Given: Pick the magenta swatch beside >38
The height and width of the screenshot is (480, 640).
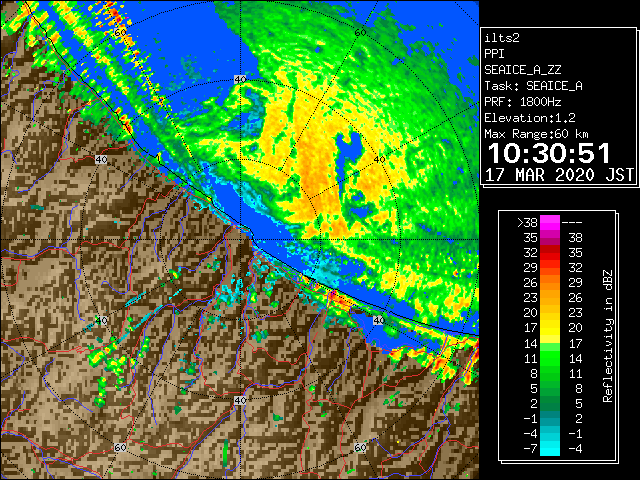Looking at the screenshot, I should [x=550, y=223].
